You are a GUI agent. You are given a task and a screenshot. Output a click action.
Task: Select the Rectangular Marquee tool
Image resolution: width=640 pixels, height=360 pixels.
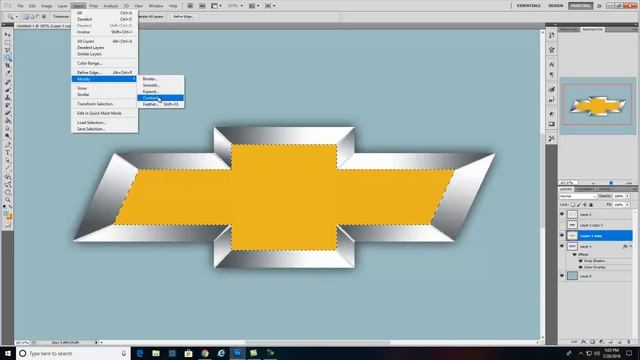click(x=7, y=42)
